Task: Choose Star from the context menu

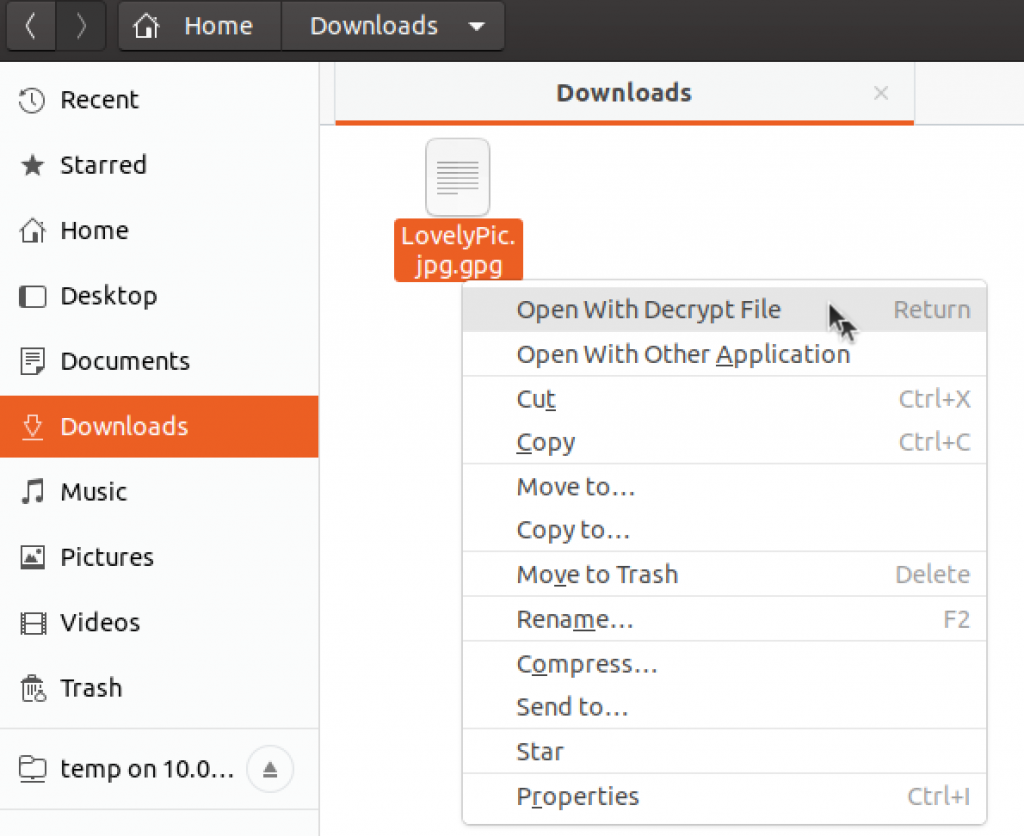Action: coord(724,752)
